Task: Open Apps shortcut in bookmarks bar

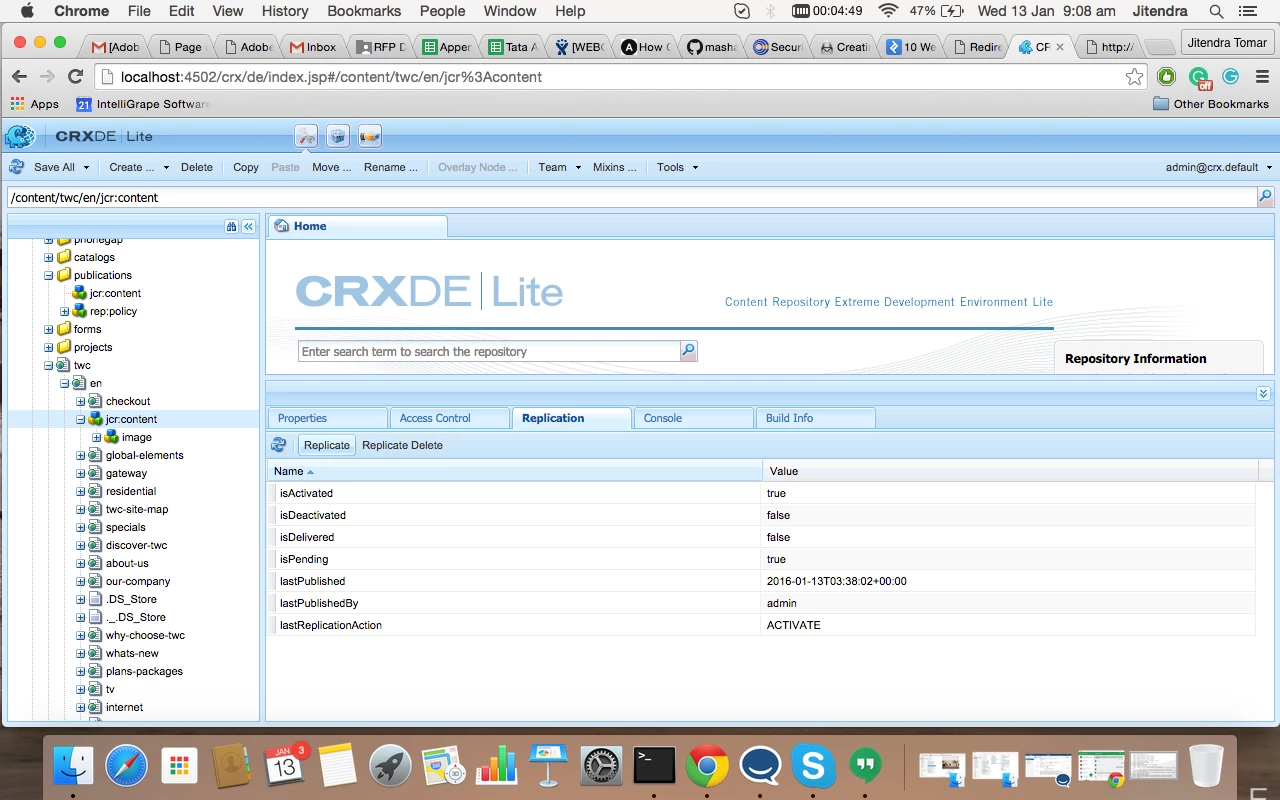Action: [x=35, y=104]
